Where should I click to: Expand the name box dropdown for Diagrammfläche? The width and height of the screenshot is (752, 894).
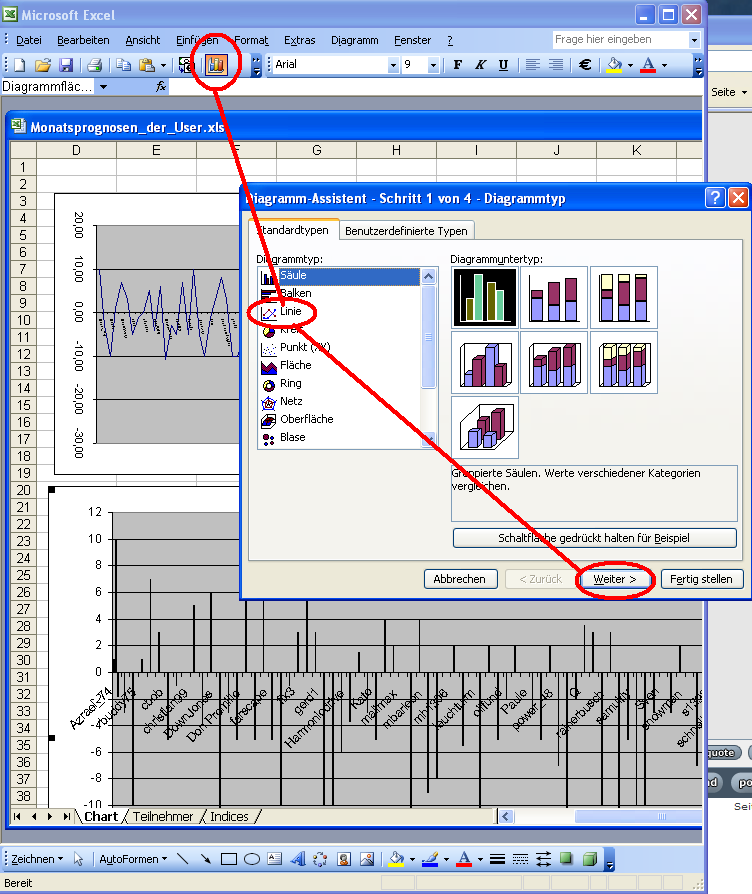pos(103,87)
